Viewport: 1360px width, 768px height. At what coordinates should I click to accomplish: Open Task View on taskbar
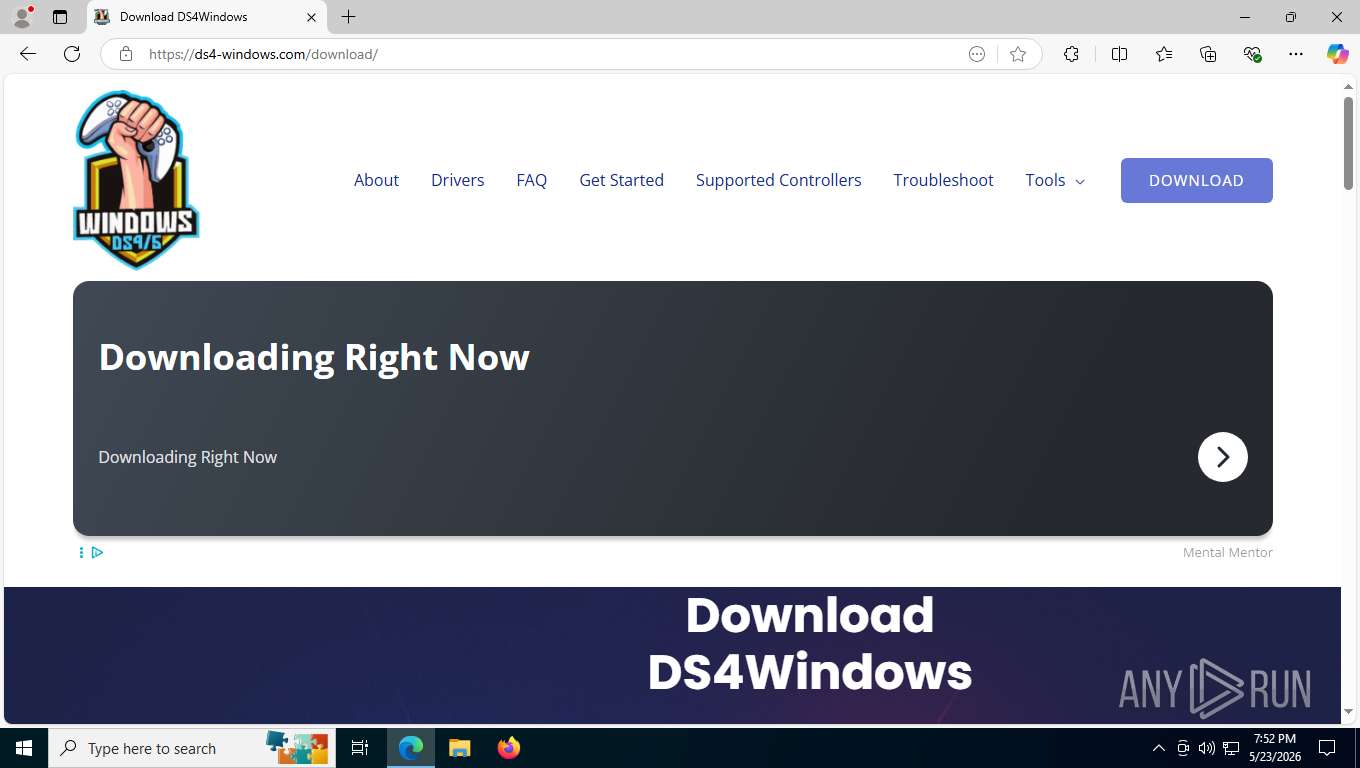tap(360, 748)
